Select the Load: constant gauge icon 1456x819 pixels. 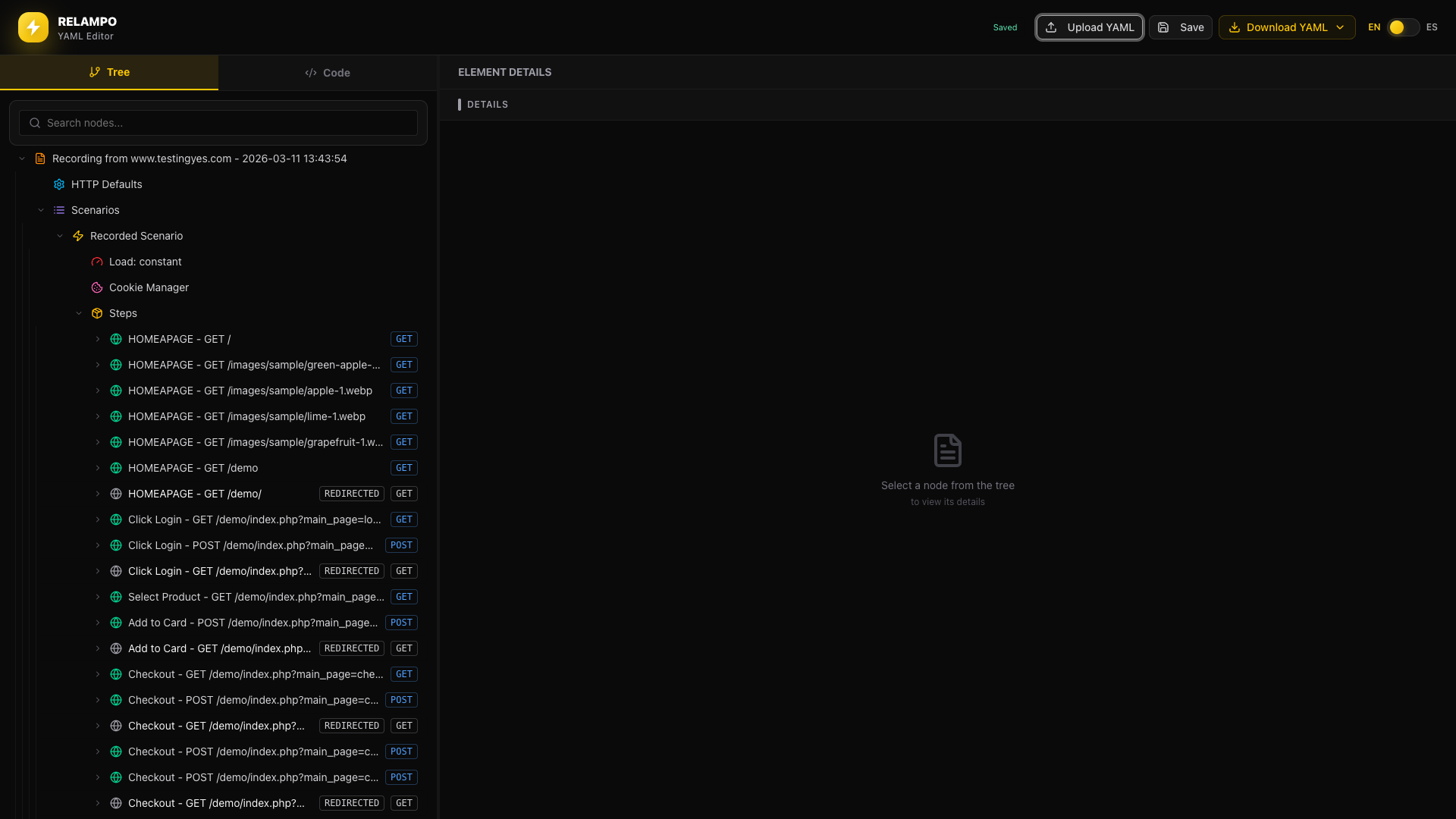96,262
